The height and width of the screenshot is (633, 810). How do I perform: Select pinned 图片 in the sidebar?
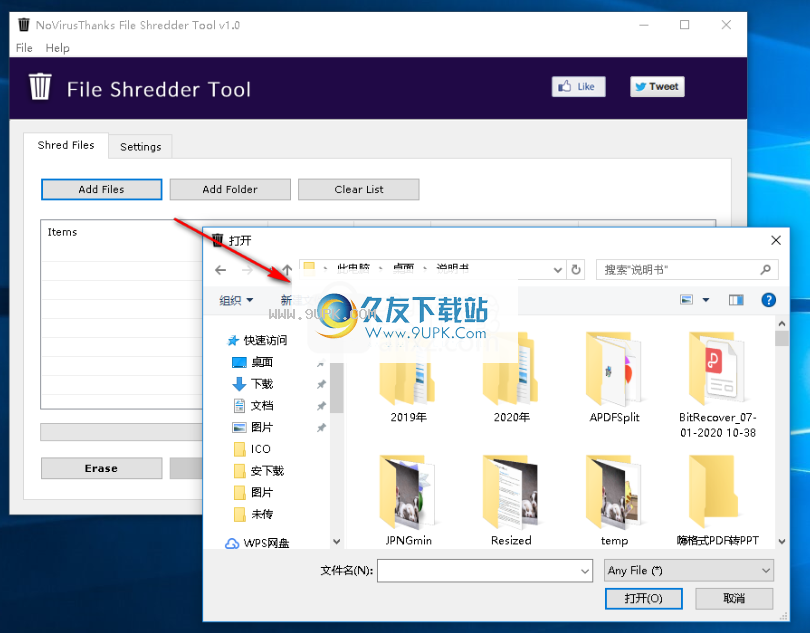pos(262,427)
